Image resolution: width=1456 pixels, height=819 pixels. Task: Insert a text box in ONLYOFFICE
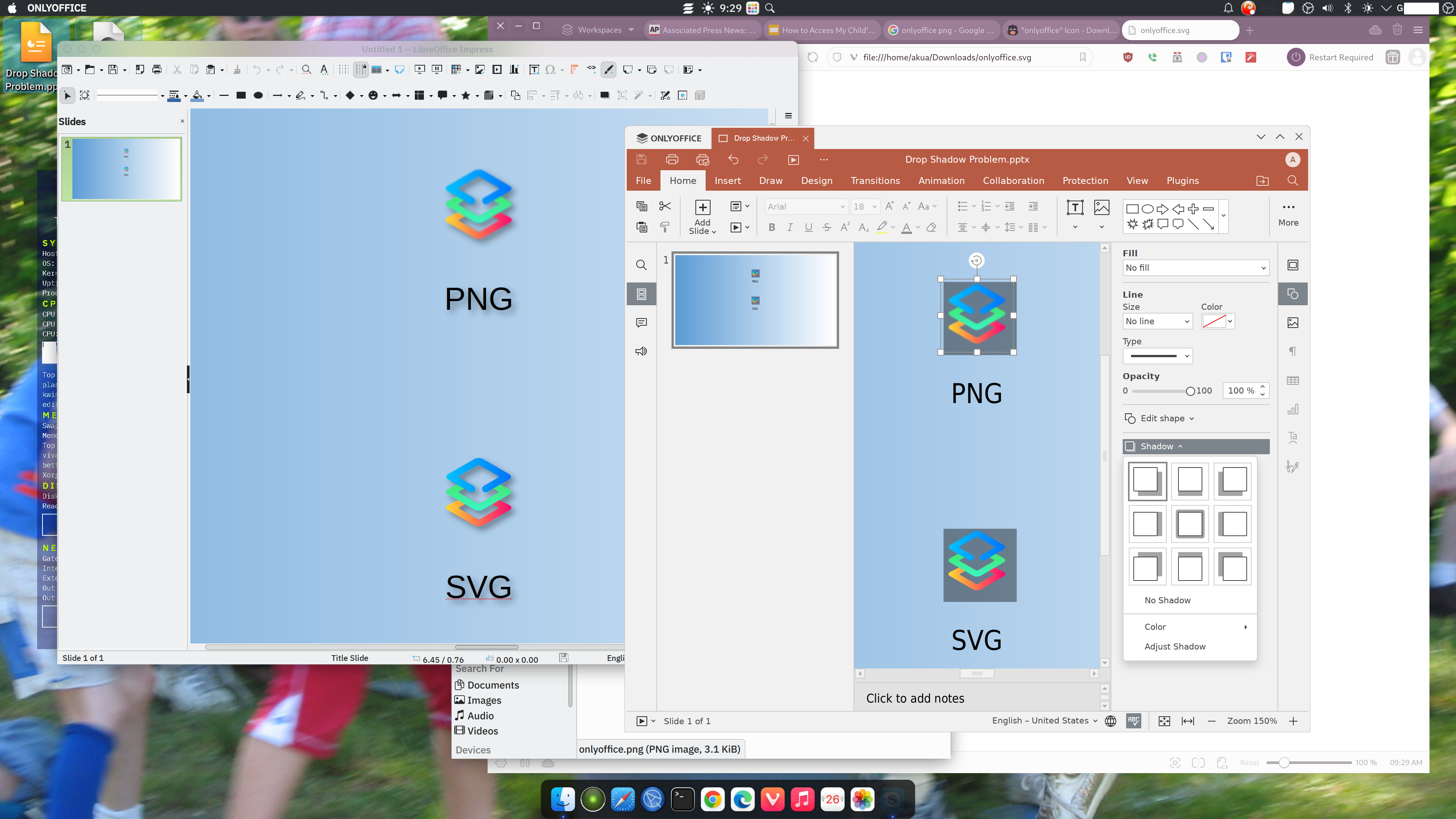1075,207
